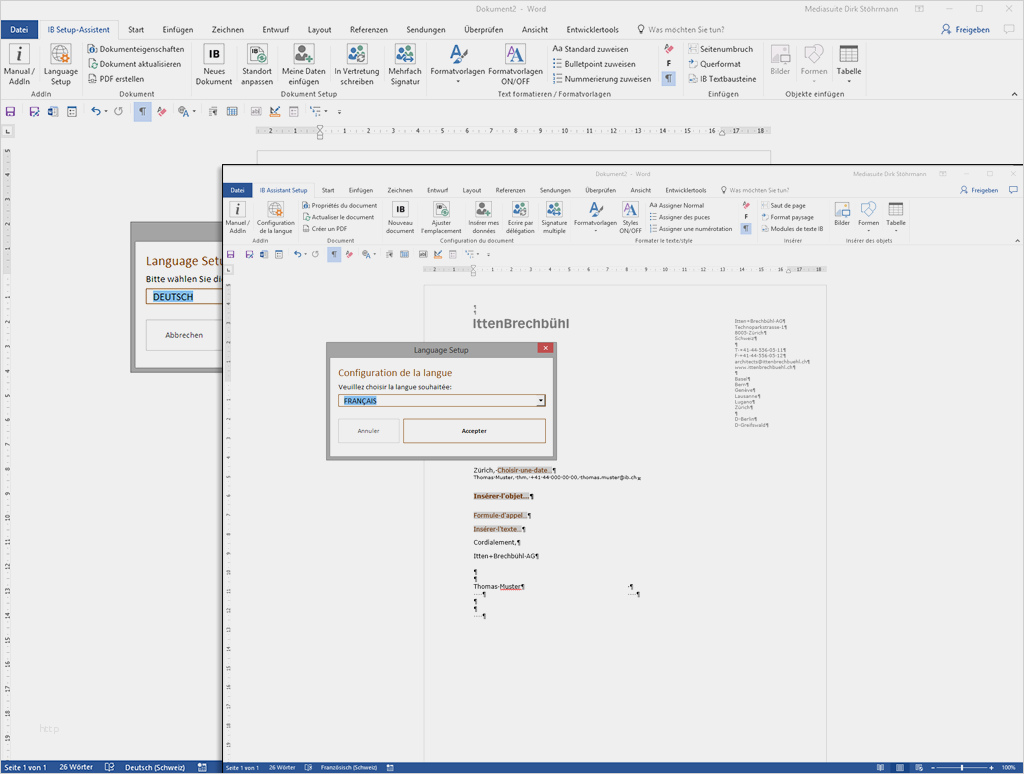Expand the Tabelle dropdown in German ribbon
1024x774 pixels.
[848, 81]
